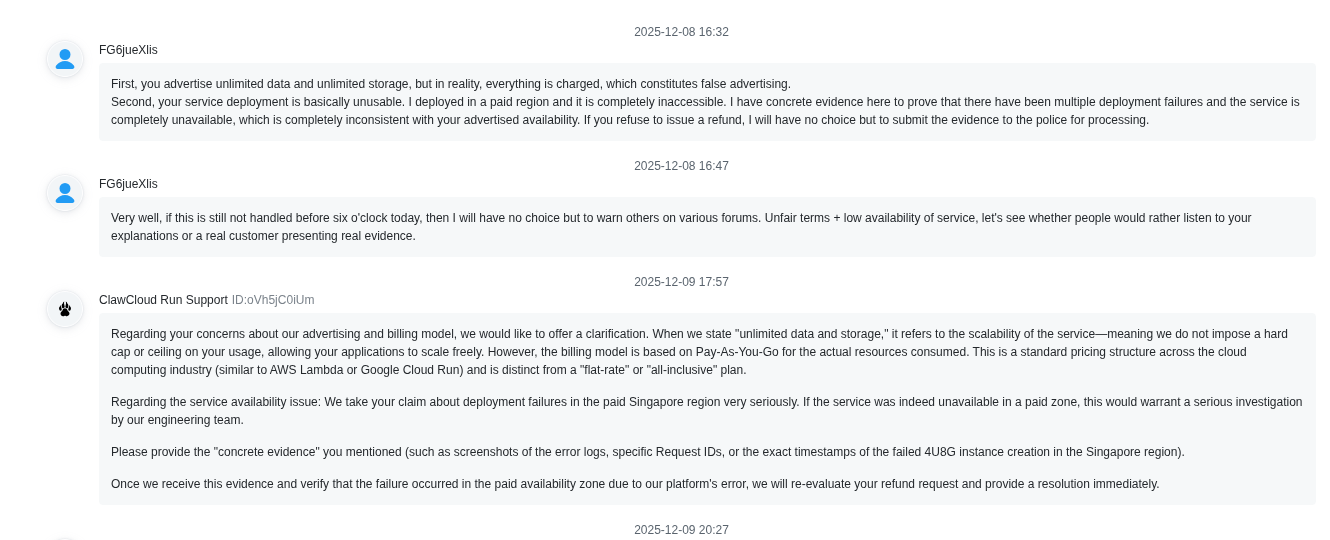The image size is (1330, 540).
Task: Click the 2025-12-08 16:32 timestamp
Action: [681, 32]
